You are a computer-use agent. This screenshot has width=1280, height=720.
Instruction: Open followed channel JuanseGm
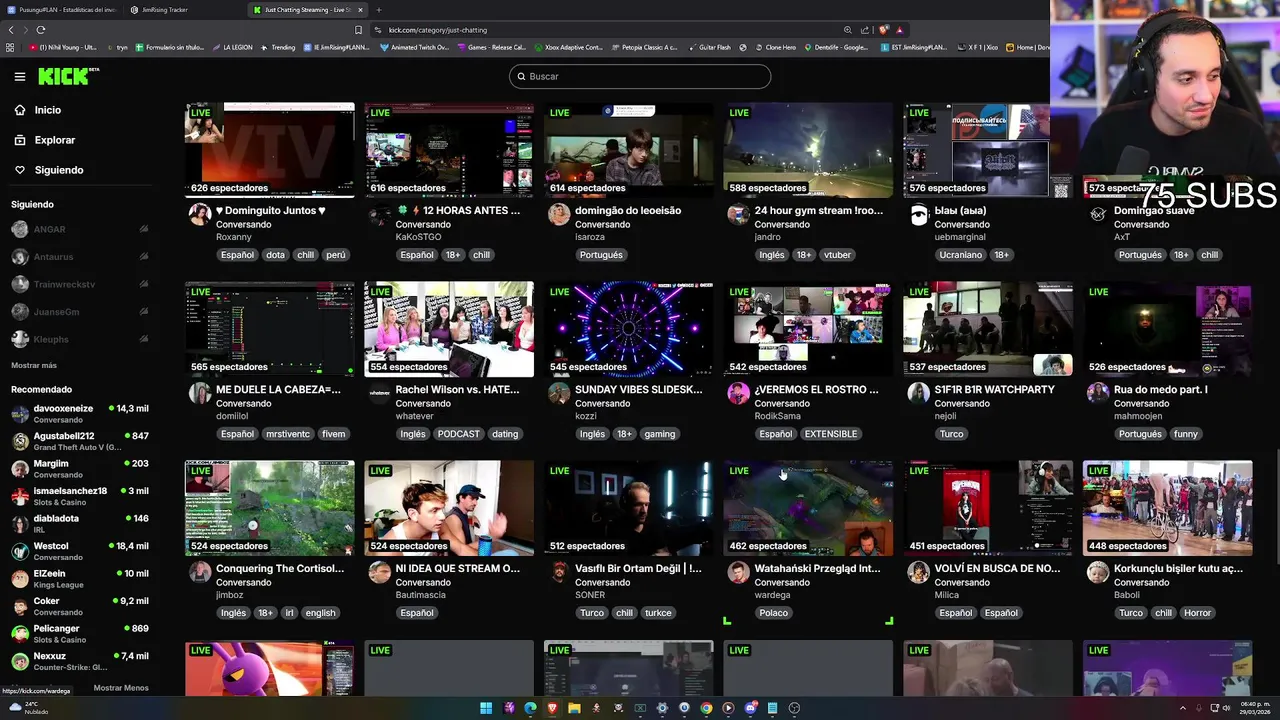click(x=80, y=312)
